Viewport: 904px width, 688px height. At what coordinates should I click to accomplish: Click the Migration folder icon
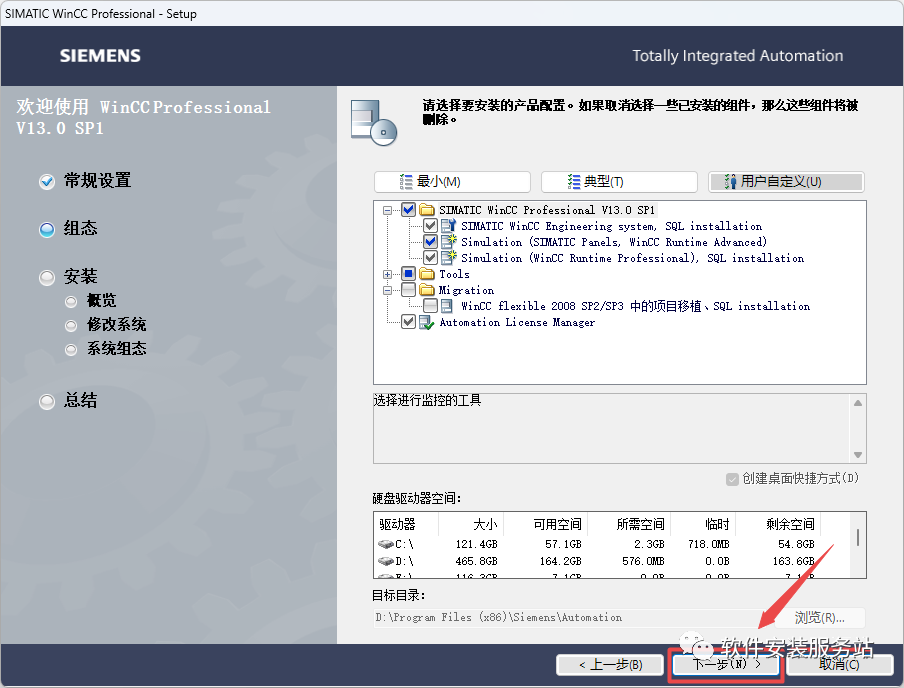[x=427, y=290]
